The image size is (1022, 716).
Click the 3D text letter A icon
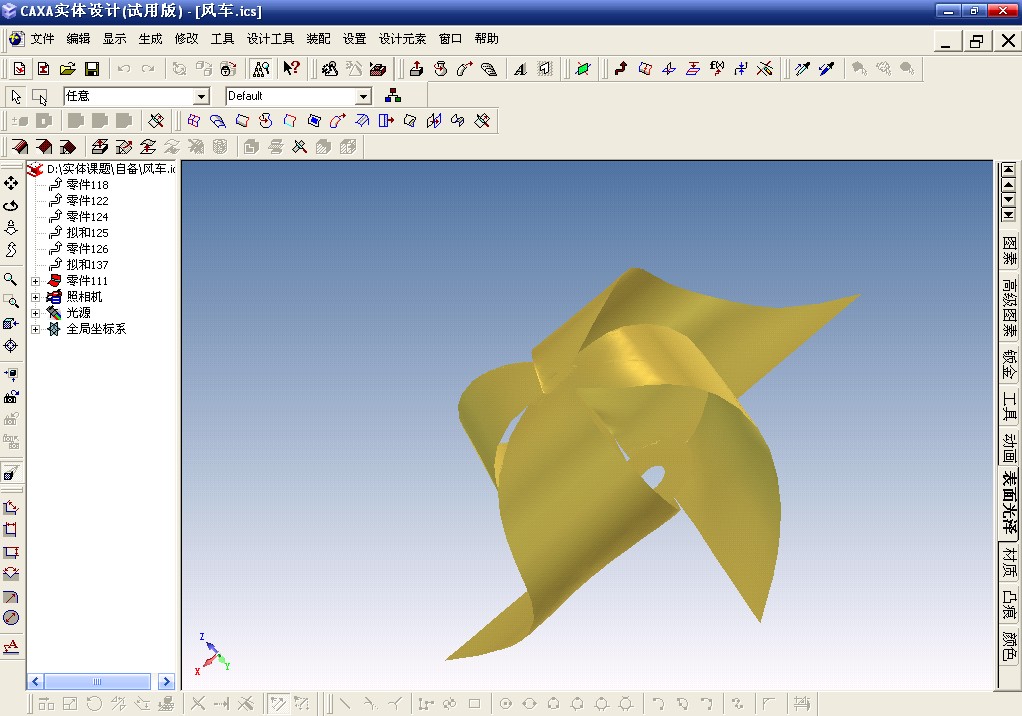coord(520,68)
